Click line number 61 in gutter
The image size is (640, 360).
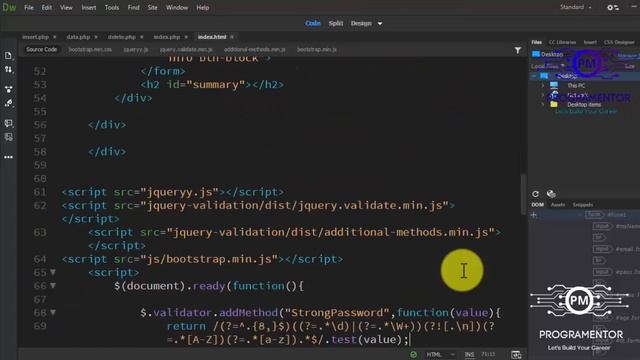40,192
